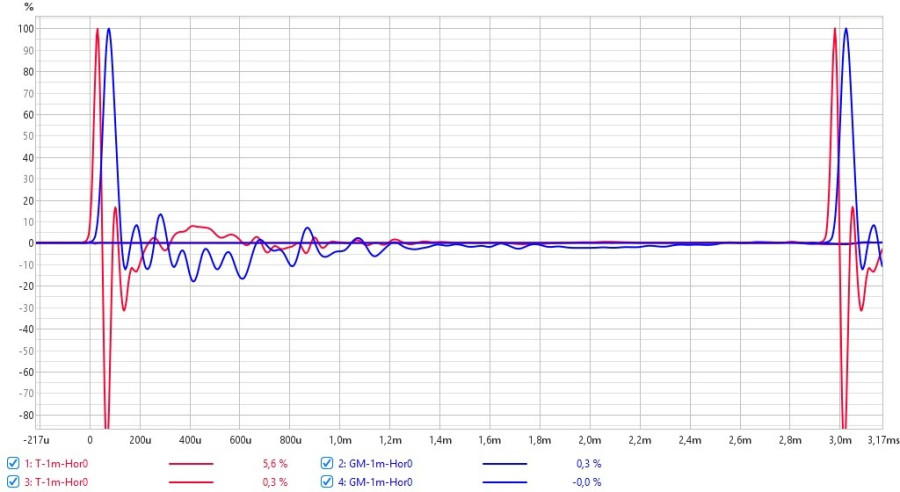The image size is (900, 492).
Task: Click the 3,0m time axis label
Action: (840, 440)
